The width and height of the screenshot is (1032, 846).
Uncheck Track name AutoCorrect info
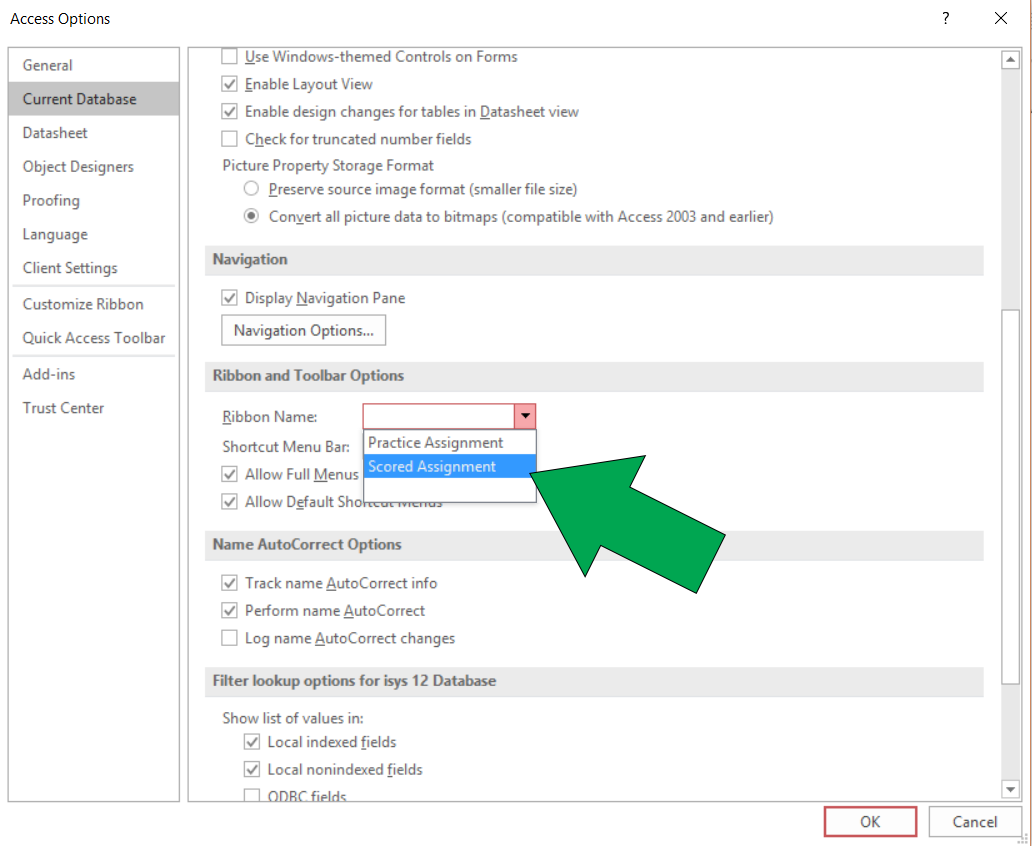(229, 583)
